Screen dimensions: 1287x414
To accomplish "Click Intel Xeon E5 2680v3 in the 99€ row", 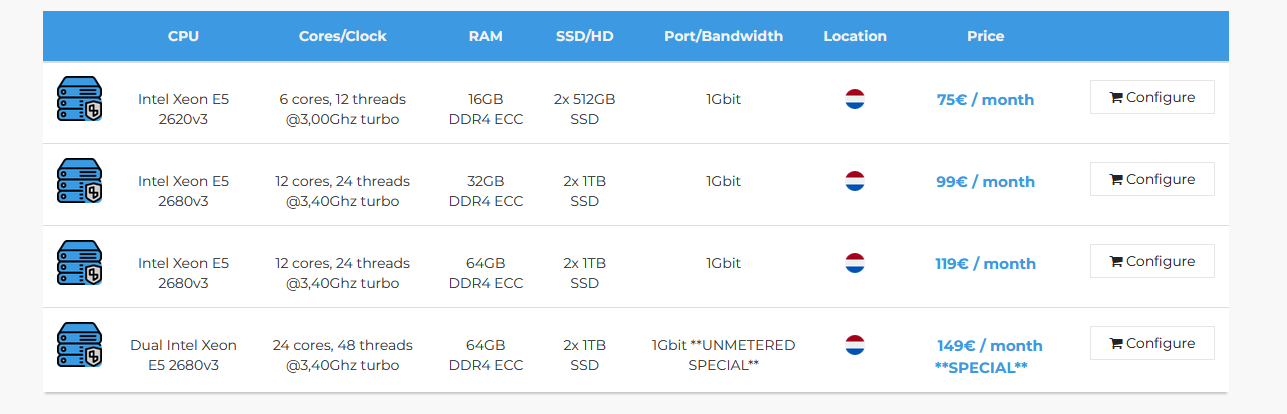I will point(183,191).
